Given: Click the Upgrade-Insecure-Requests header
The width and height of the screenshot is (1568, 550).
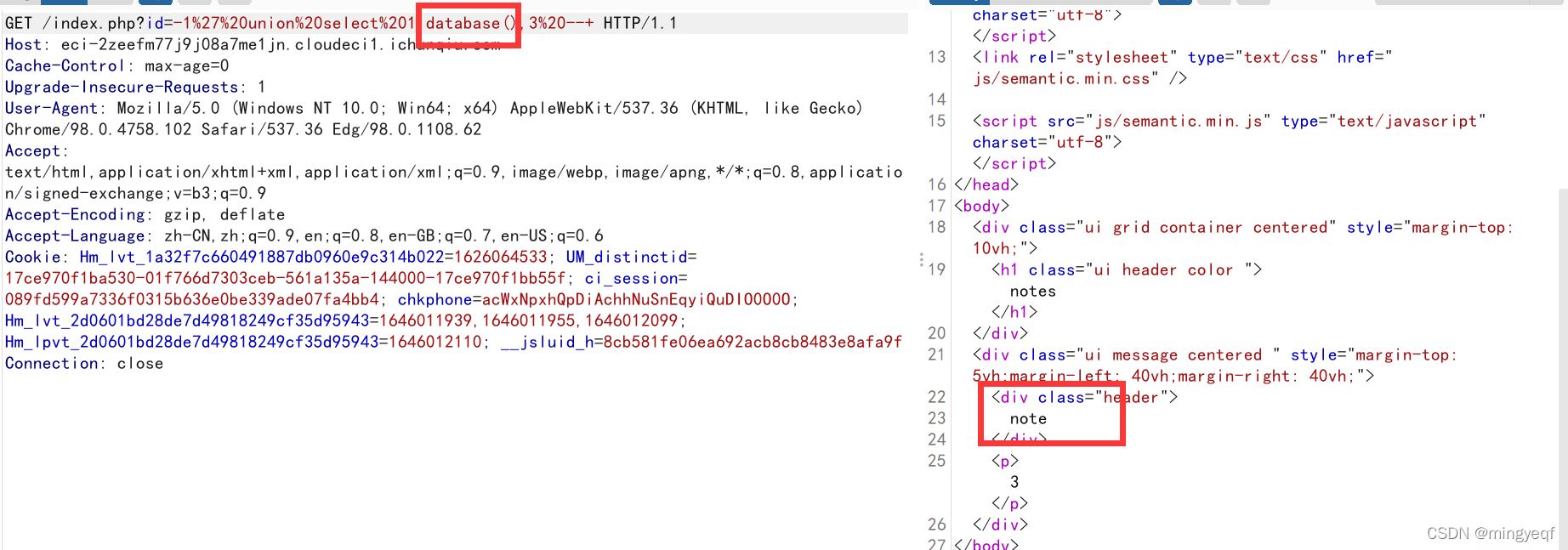Looking at the screenshot, I should point(135,87).
